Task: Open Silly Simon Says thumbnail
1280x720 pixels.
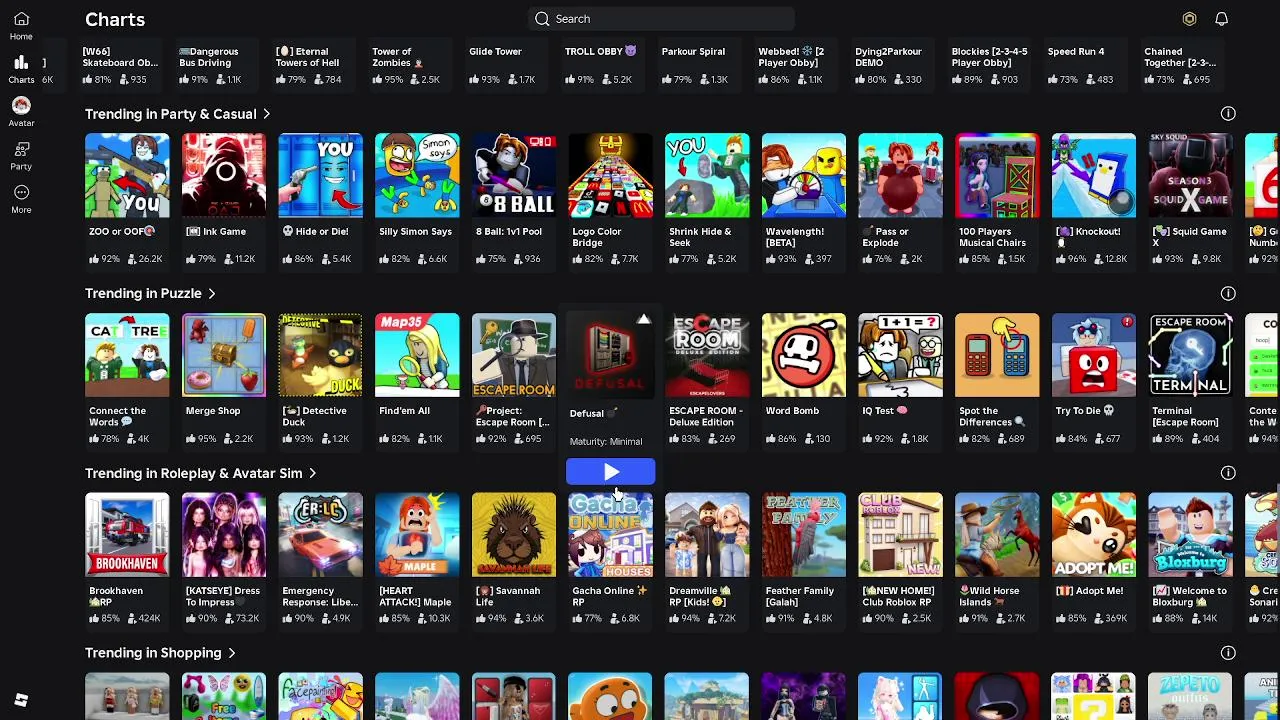Action: [x=417, y=175]
